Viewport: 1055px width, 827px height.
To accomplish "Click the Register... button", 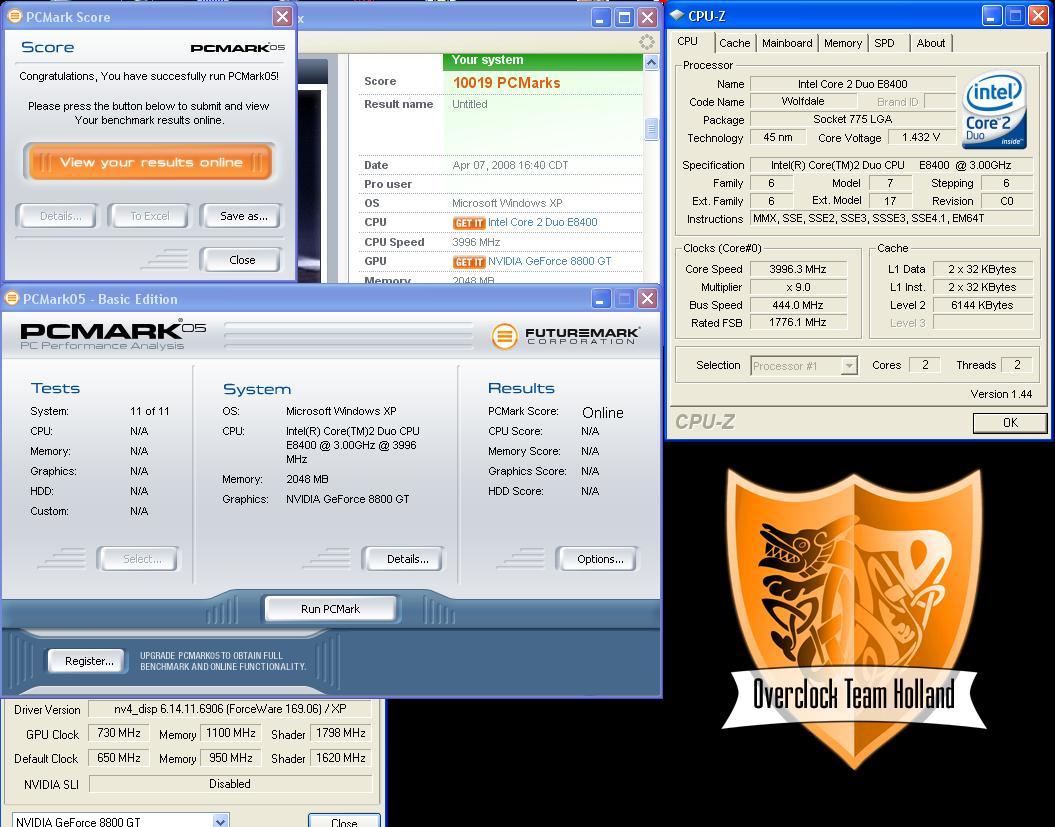I will pyautogui.click(x=87, y=661).
